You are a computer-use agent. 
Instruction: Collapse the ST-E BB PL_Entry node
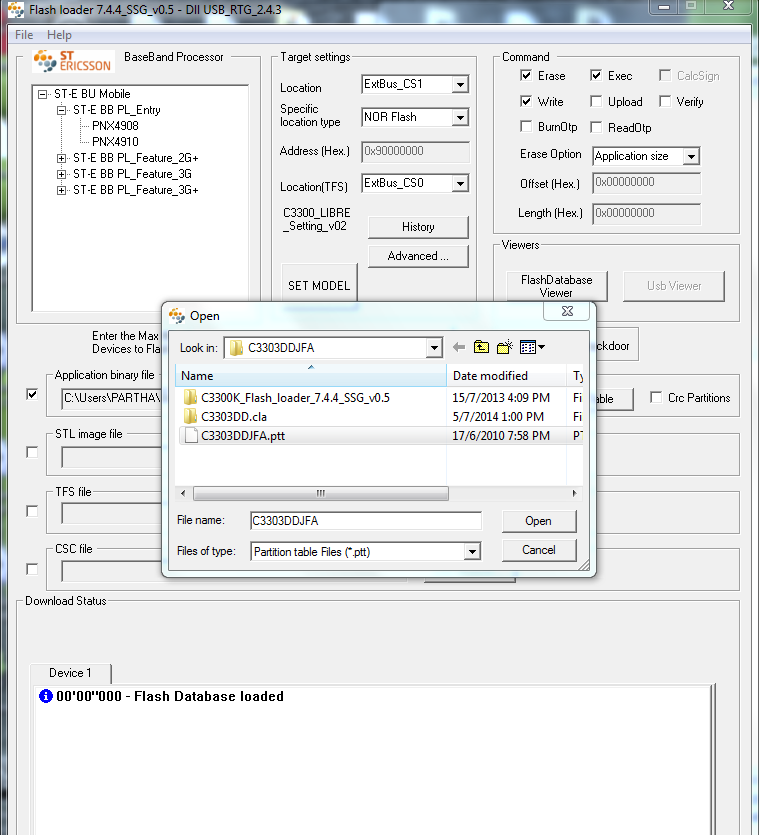[61, 110]
